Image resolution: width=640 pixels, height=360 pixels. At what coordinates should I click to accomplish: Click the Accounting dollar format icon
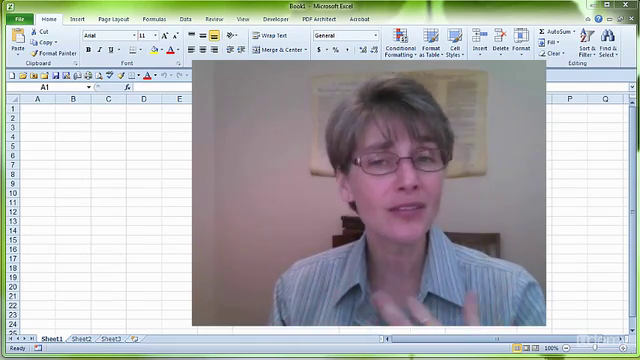[x=319, y=50]
